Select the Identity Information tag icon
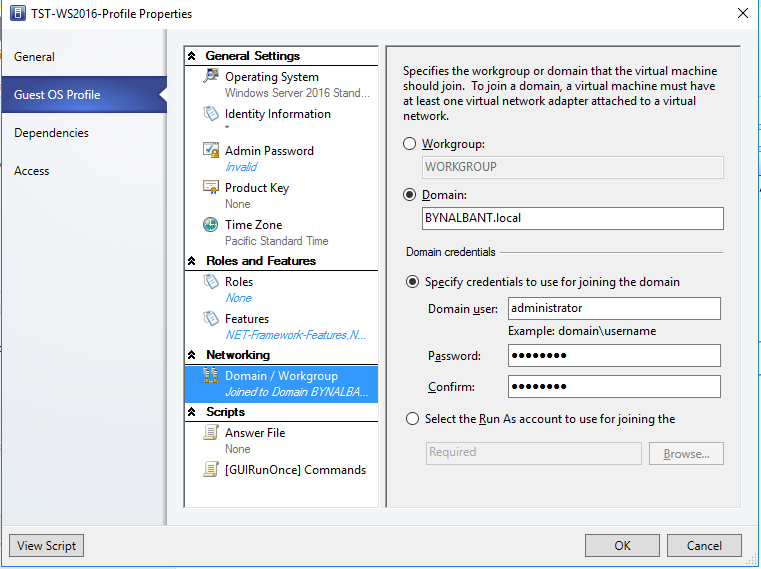This screenshot has width=761, height=569. pyautogui.click(x=211, y=113)
